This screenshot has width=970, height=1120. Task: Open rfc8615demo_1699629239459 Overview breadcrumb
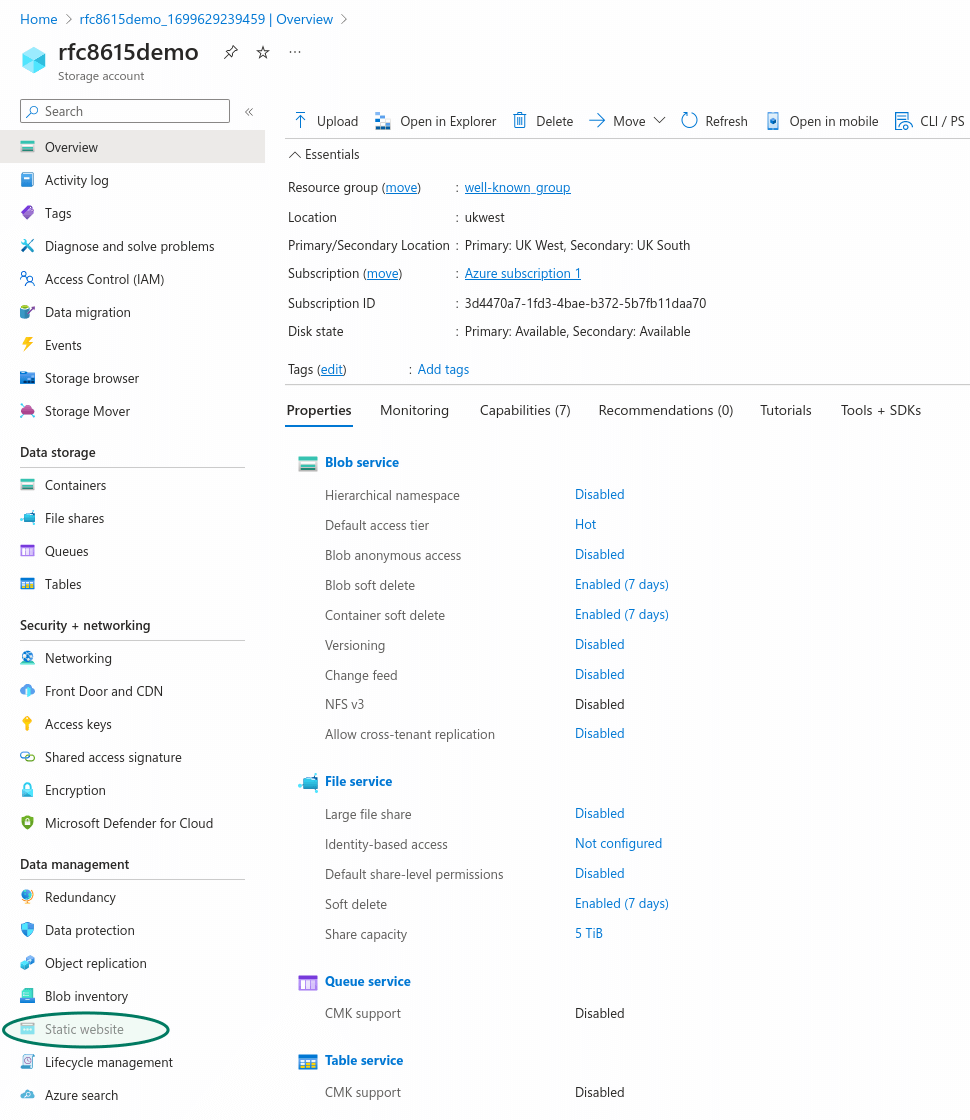pos(206,19)
